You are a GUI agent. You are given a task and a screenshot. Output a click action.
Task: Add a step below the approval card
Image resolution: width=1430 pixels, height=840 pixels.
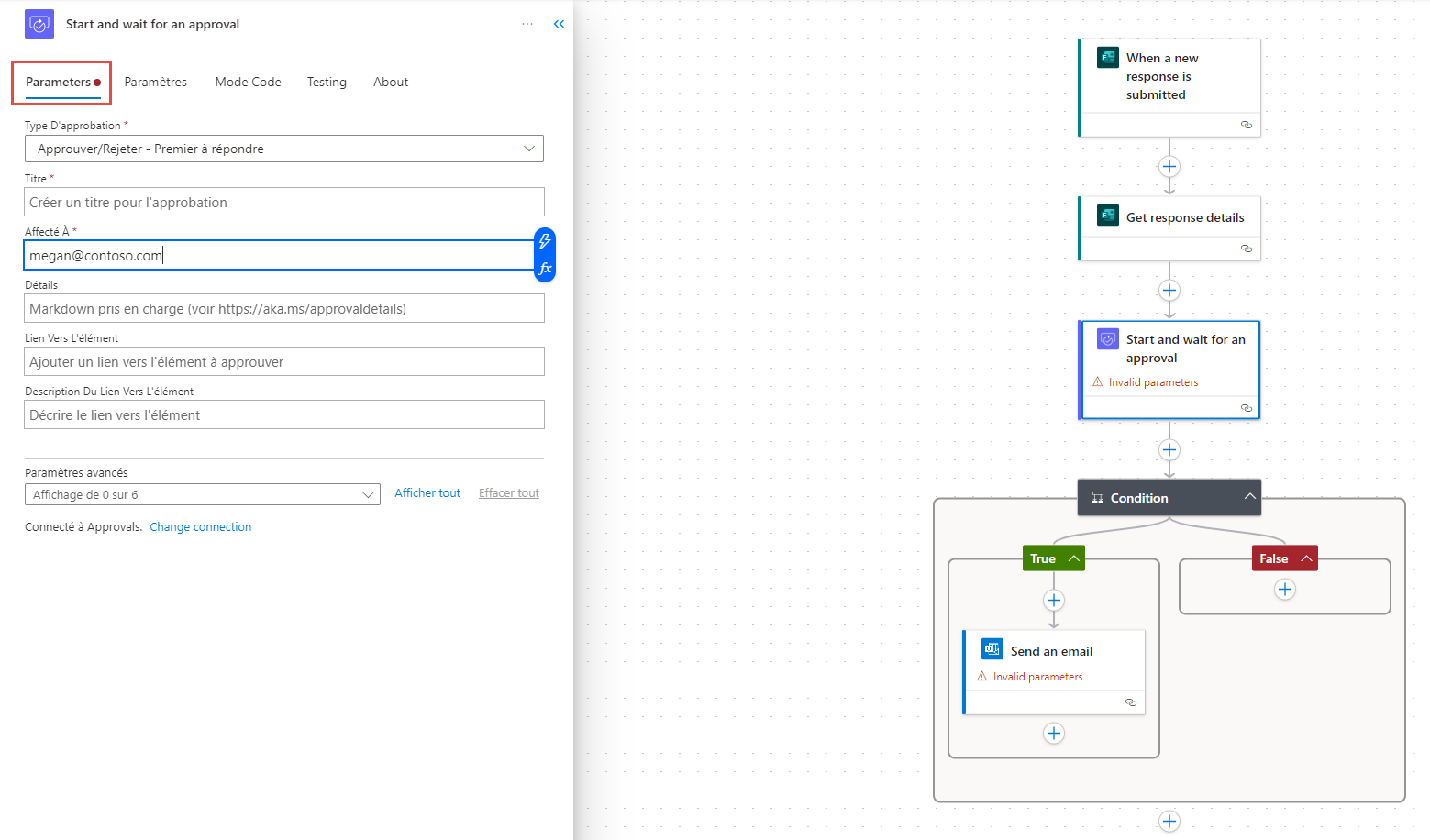pos(1169,450)
